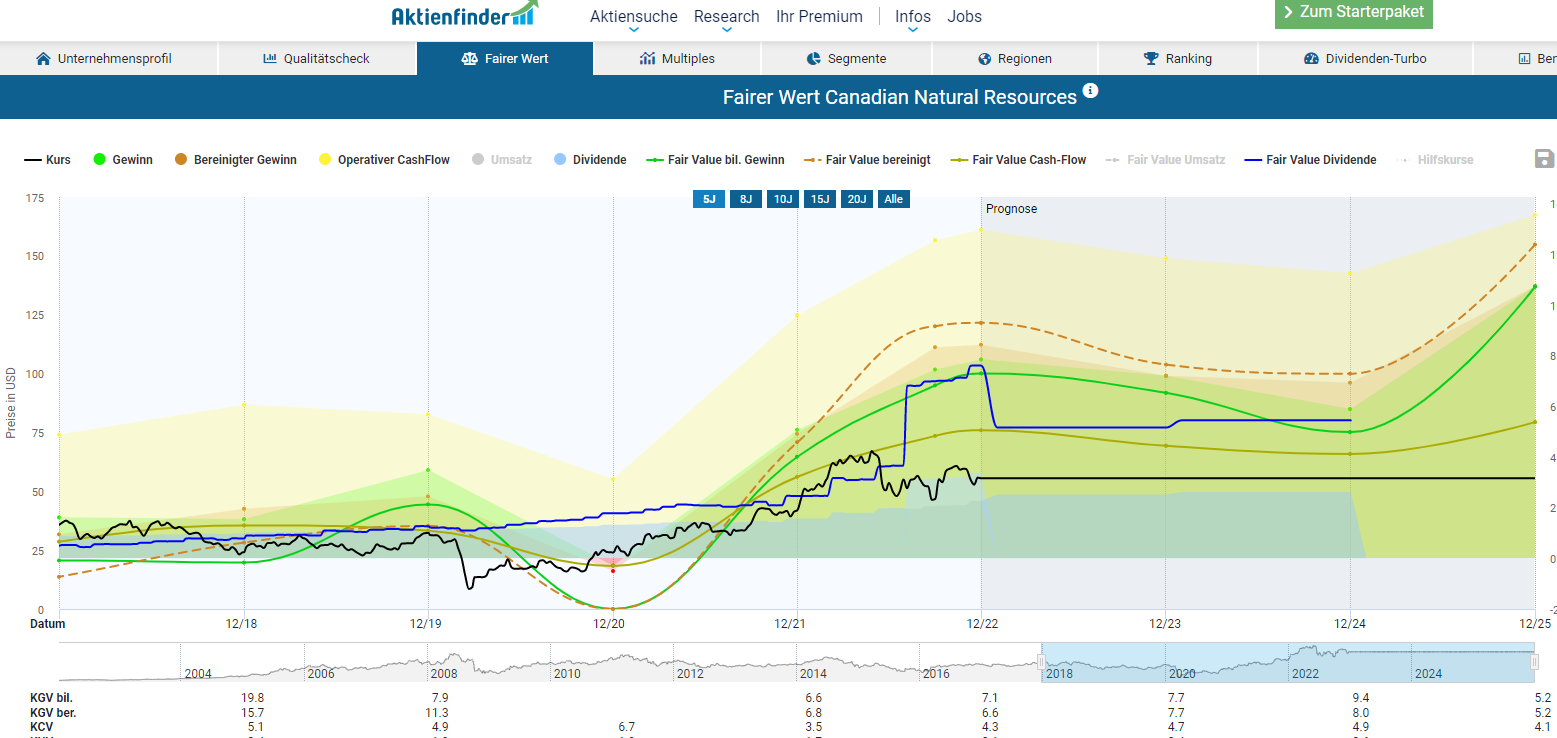Viewport: 1557px width, 738px height.
Task: Choose the 10J time range
Action: 783,199
